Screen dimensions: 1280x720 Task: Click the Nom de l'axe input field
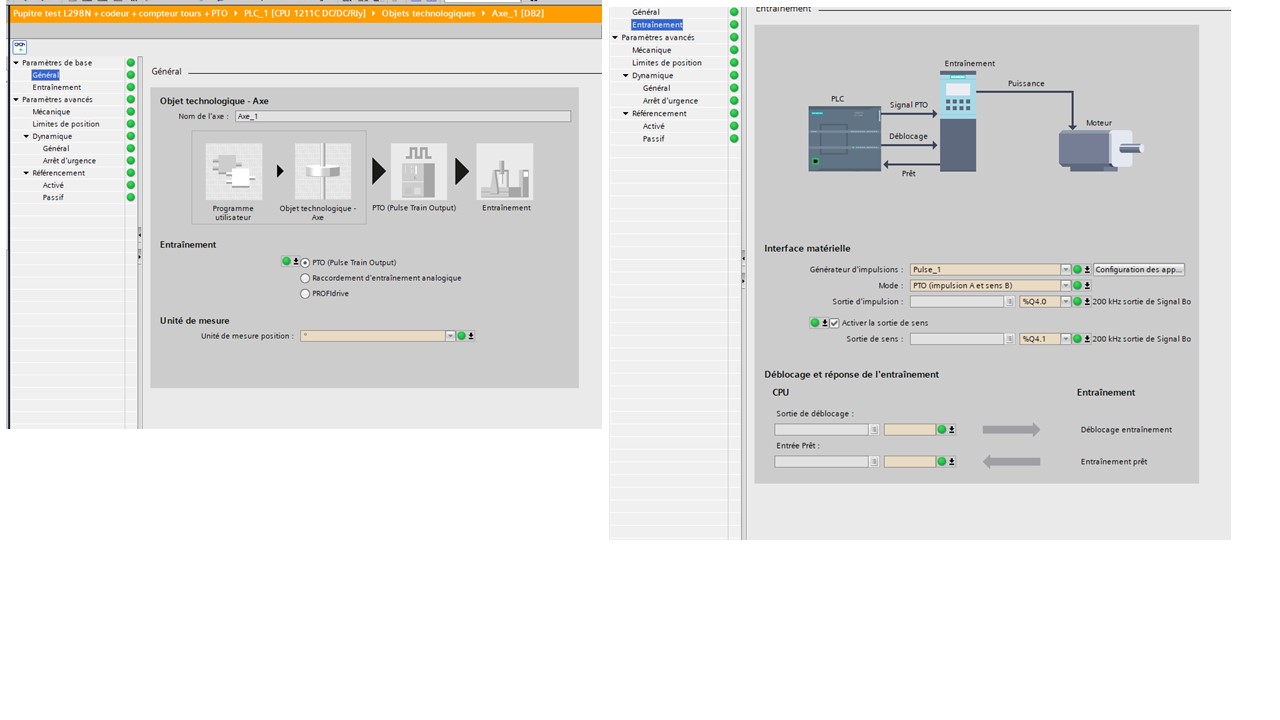402,116
